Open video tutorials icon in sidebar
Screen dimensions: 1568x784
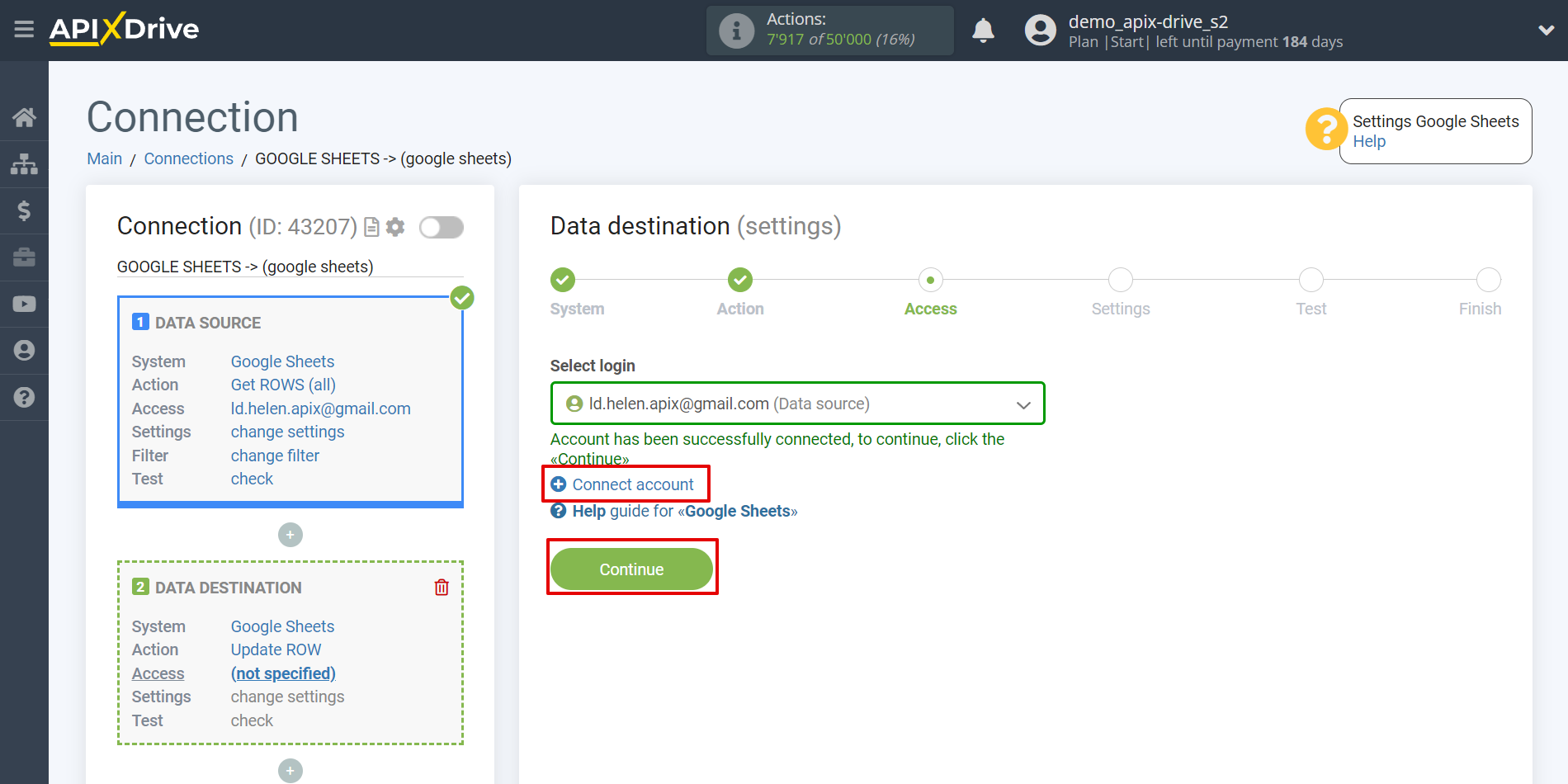coord(24,304)
